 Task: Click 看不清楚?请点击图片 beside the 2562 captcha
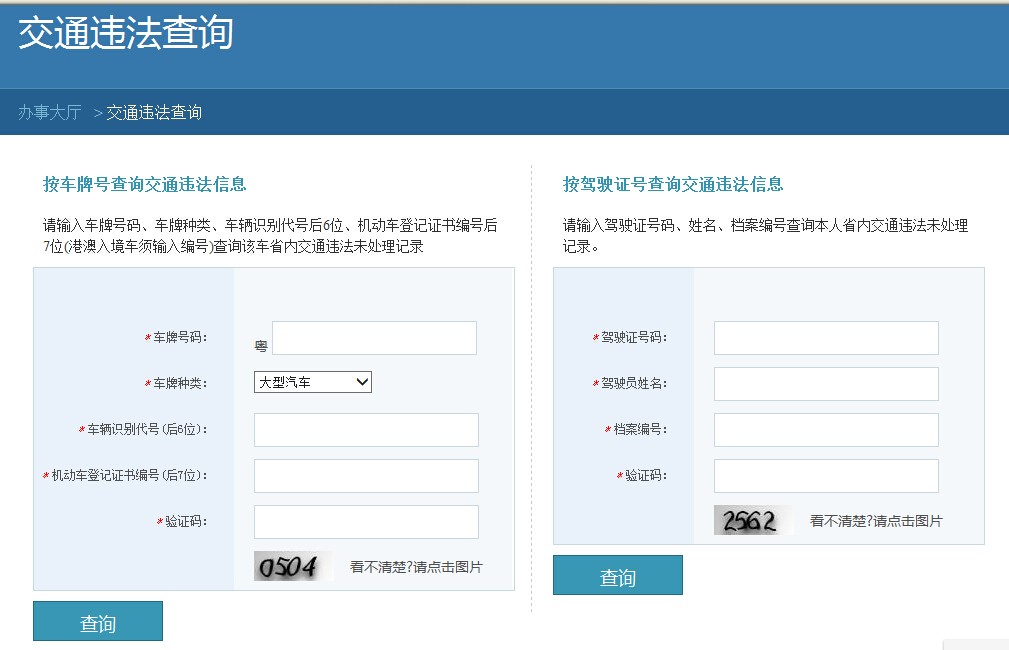[x=876, y=521]
